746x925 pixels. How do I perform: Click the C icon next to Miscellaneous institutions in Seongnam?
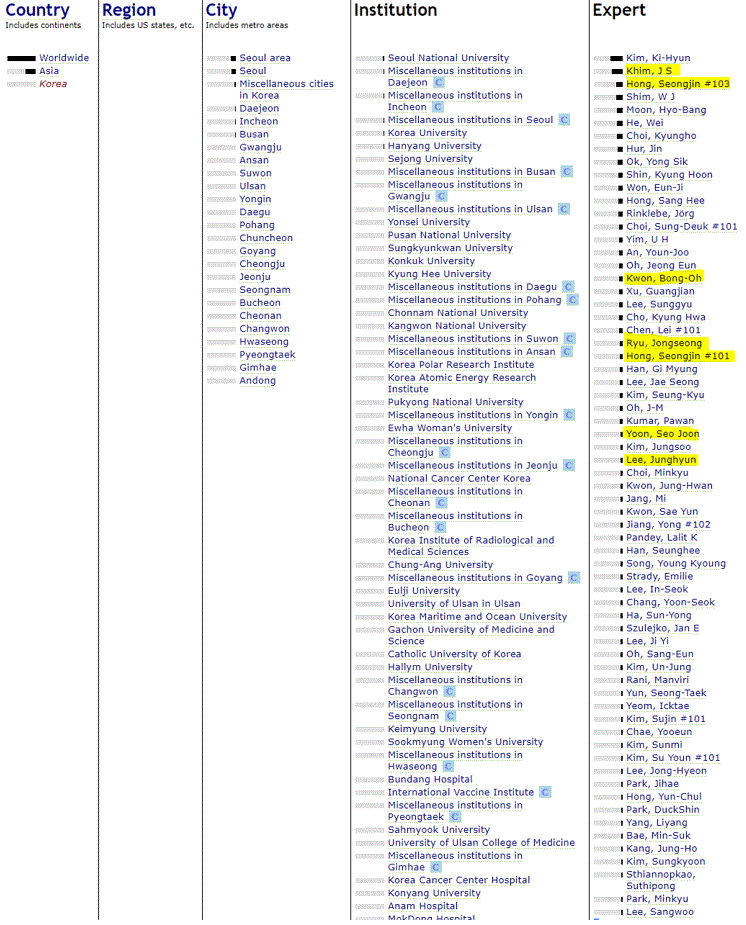451,716
